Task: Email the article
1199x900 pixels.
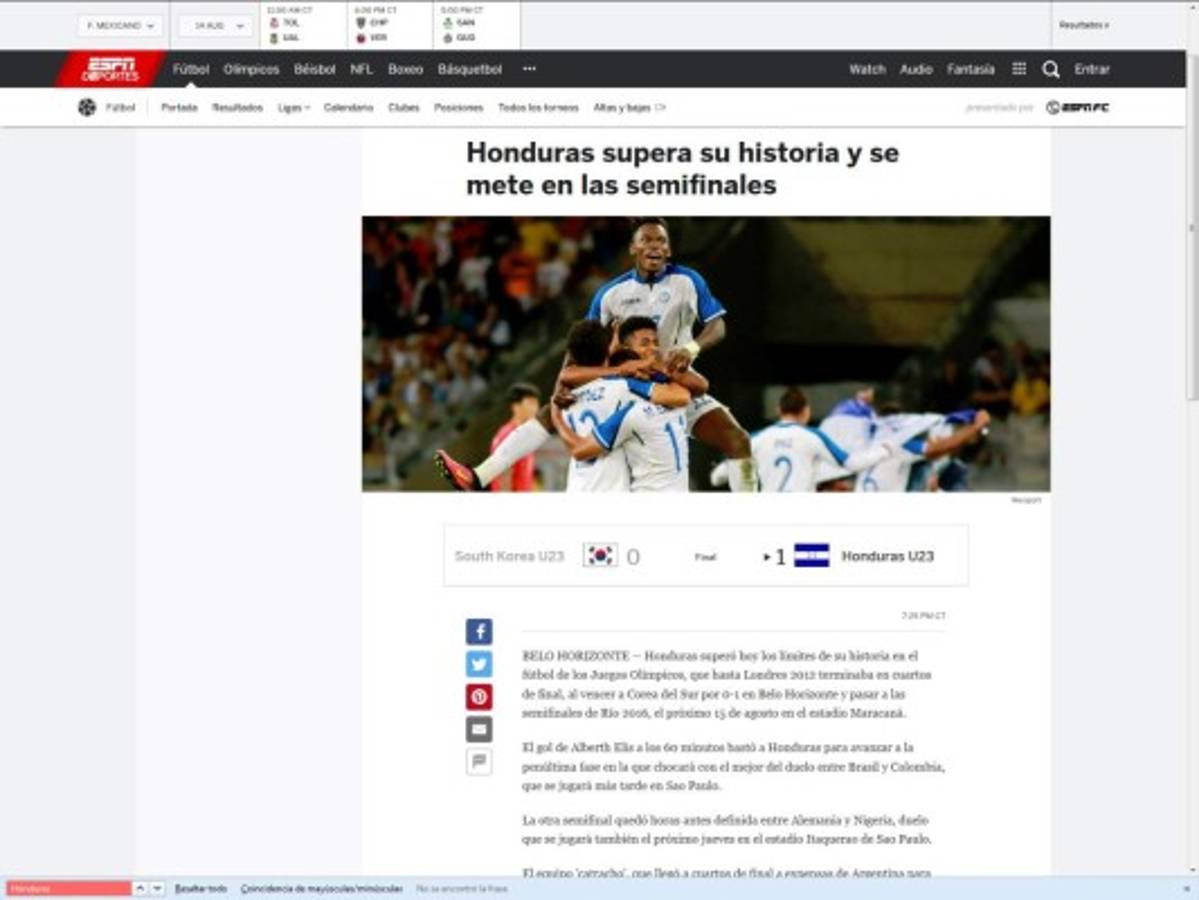Action: [x=480, y=729]
